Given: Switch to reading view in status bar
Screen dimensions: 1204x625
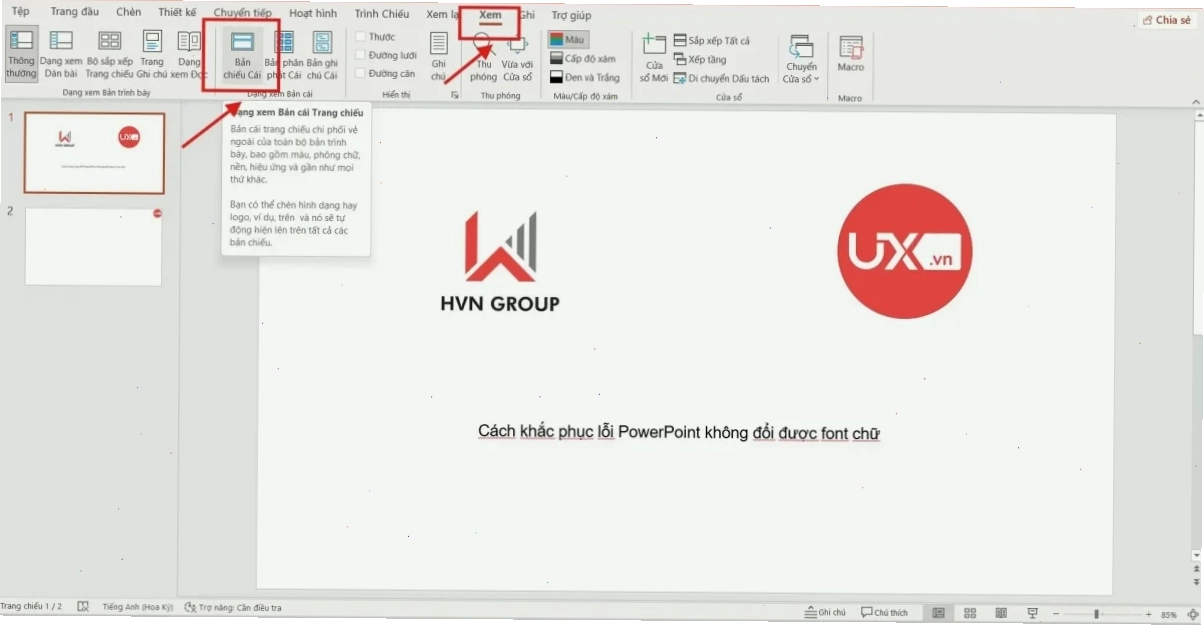Looking at the screenshot, I should (1001, 613).
